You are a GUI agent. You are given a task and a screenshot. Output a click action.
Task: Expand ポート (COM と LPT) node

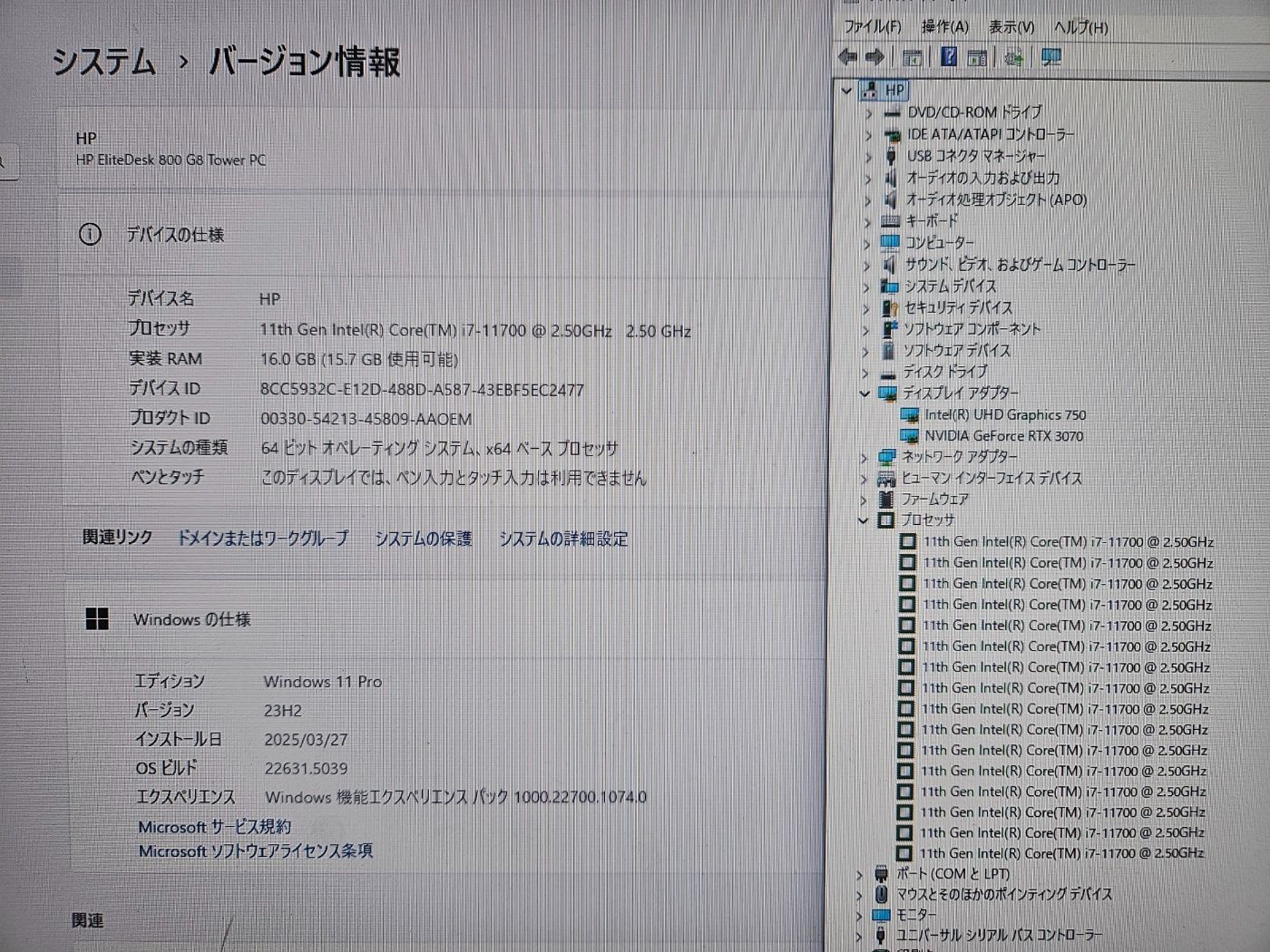coord(859,875)
